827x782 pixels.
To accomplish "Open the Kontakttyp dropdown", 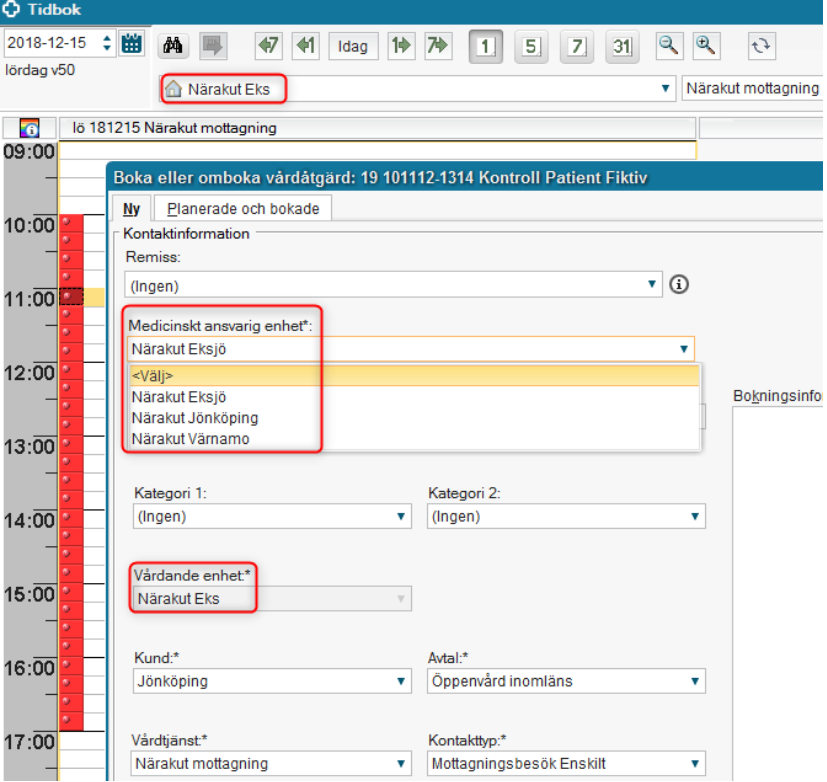I will [x=566, y=763].
